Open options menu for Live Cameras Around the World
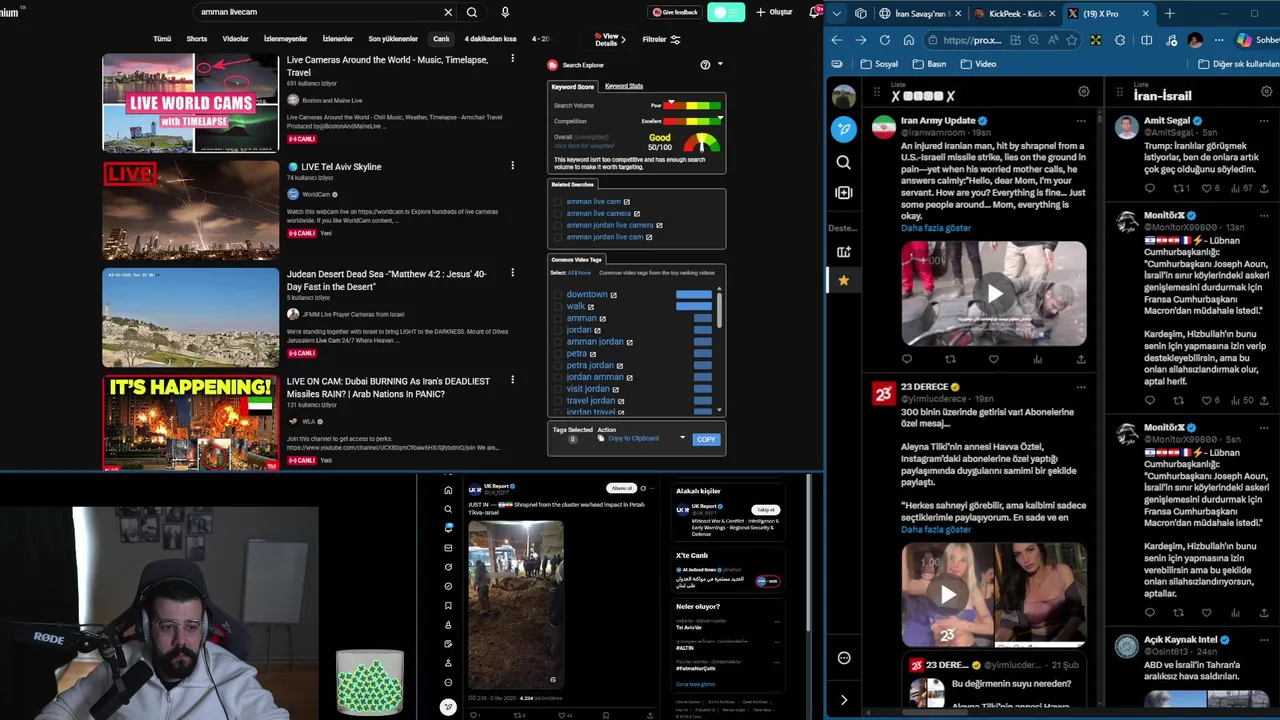The height and width of the screenshot is (720, 1280). [x=512, y=59]
